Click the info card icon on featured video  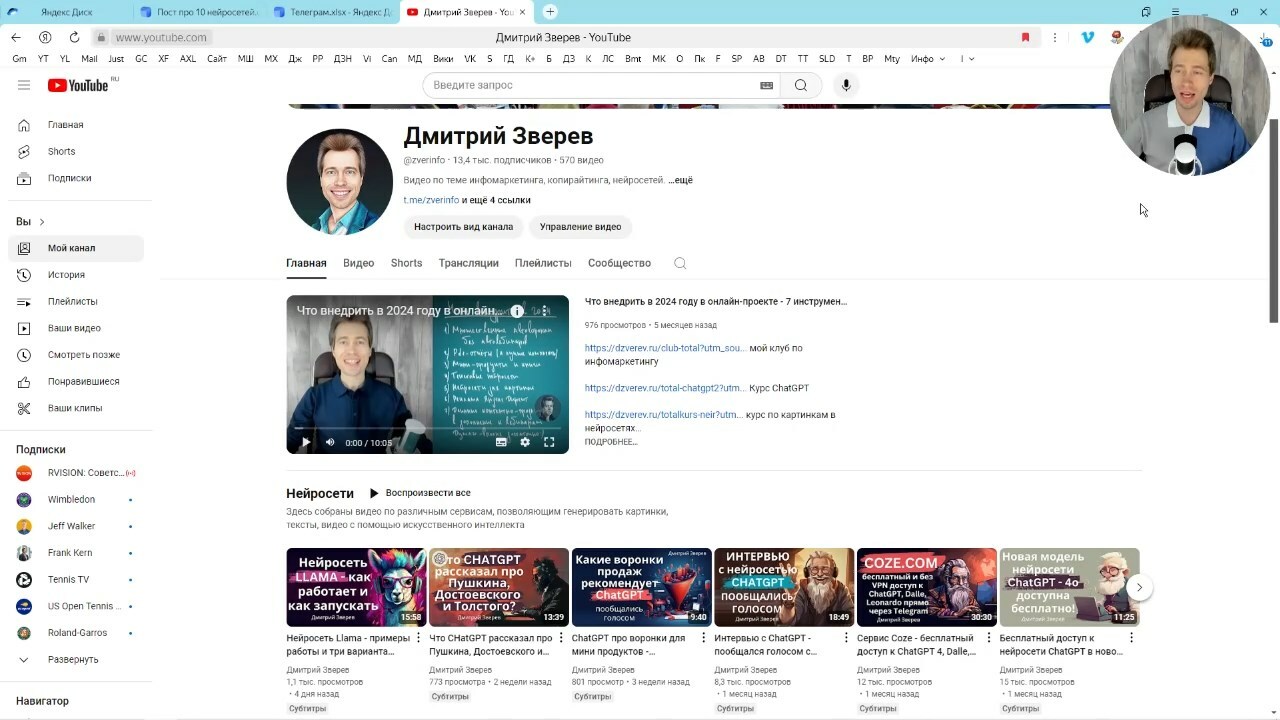(517, 311)
